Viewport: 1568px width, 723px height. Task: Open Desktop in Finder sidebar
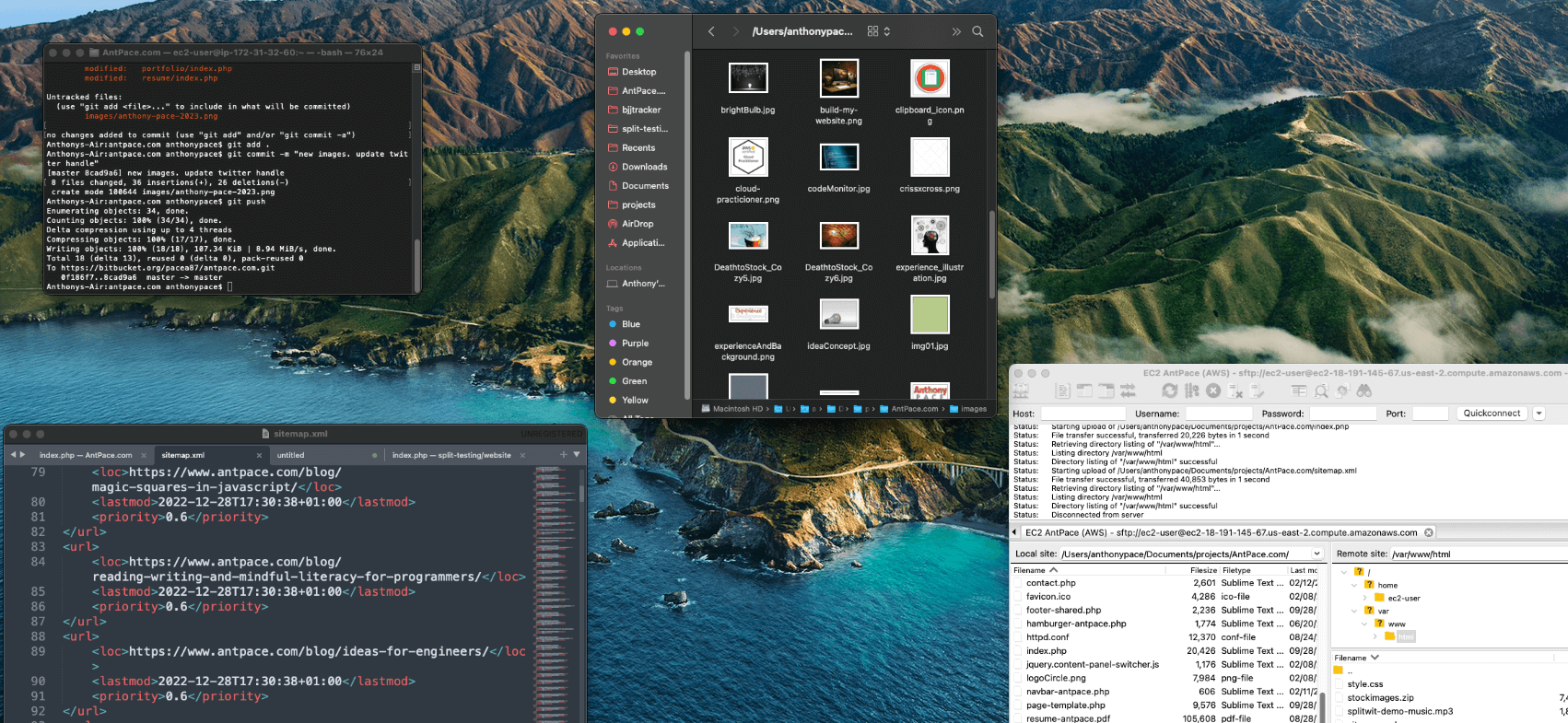(x=638, y=72)
